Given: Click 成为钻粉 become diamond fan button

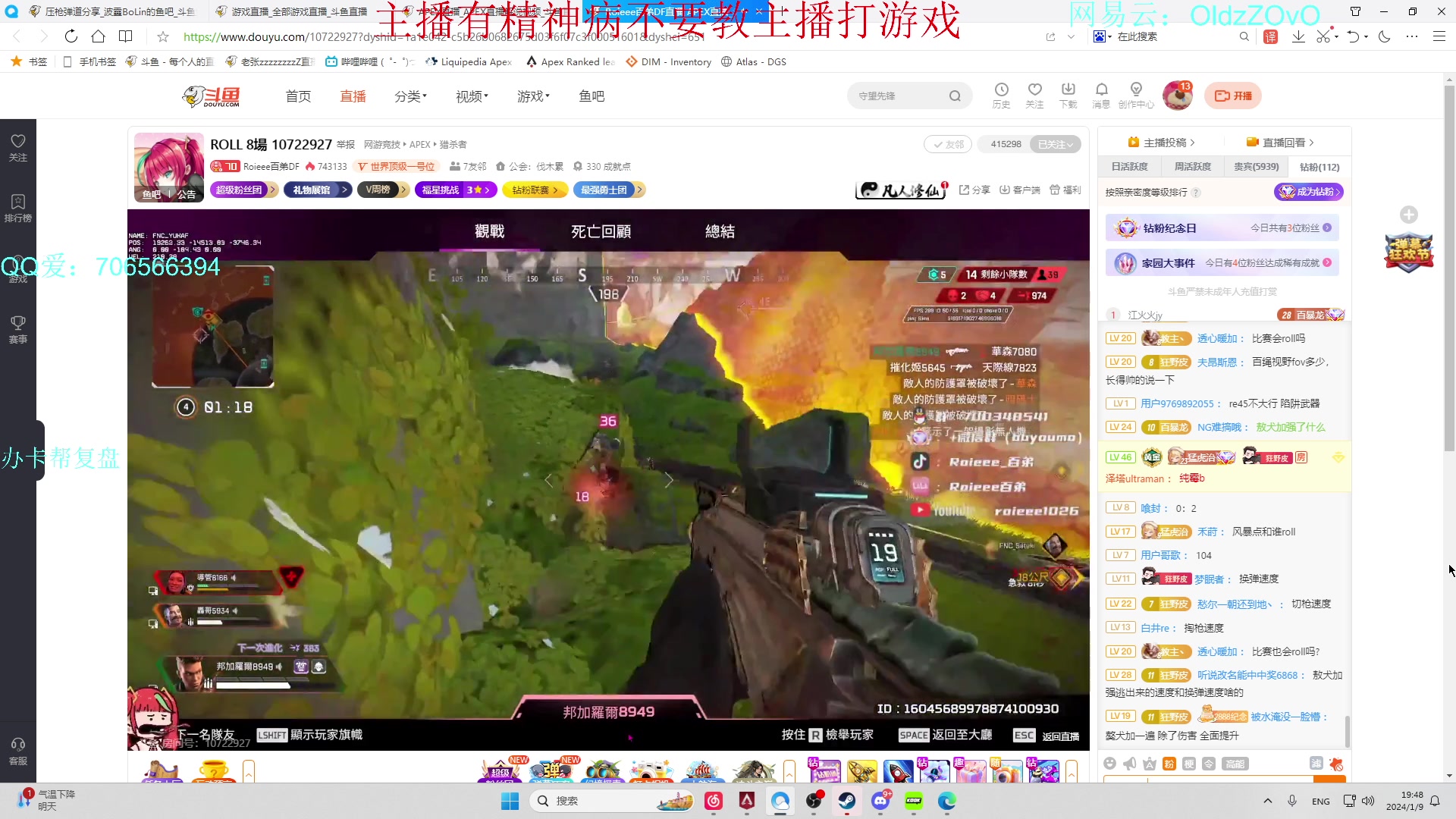Looking at the screenshot, I should click(1309, 192).
